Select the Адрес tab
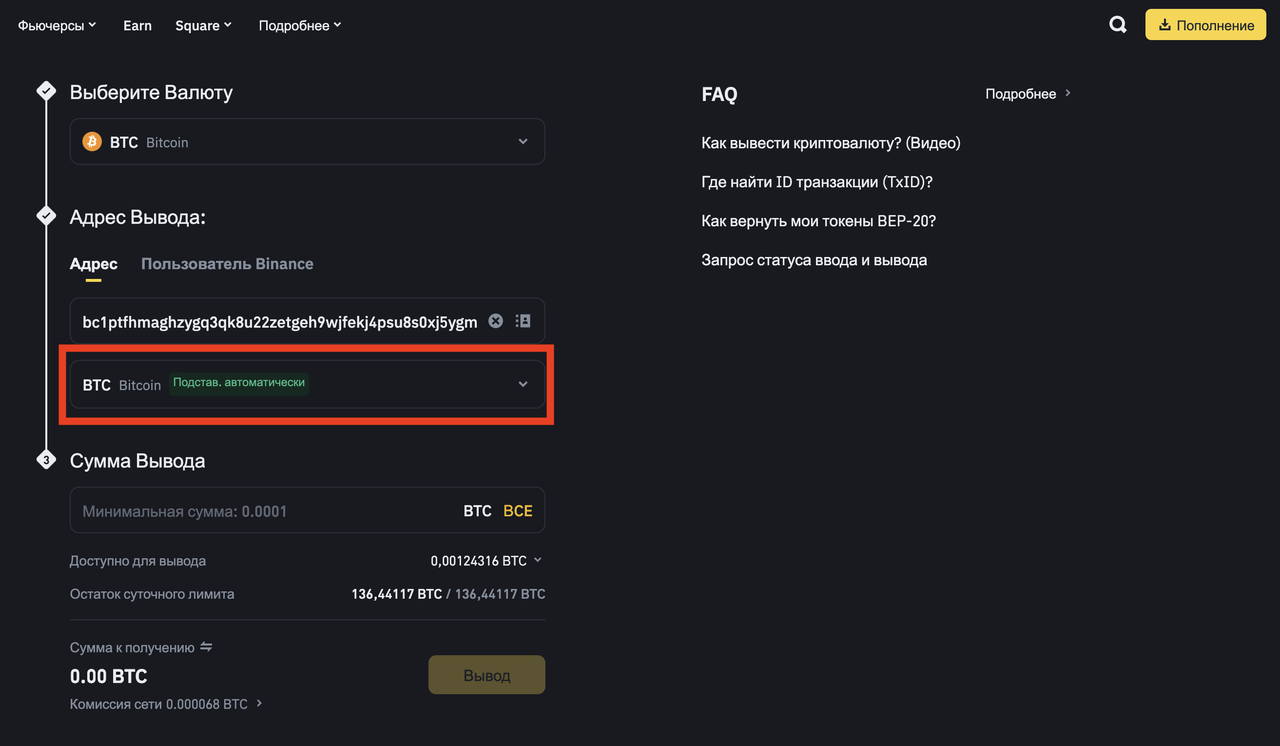Image resolution: width=1280 pixels, height=746 pixels. [x=93, y=264]
